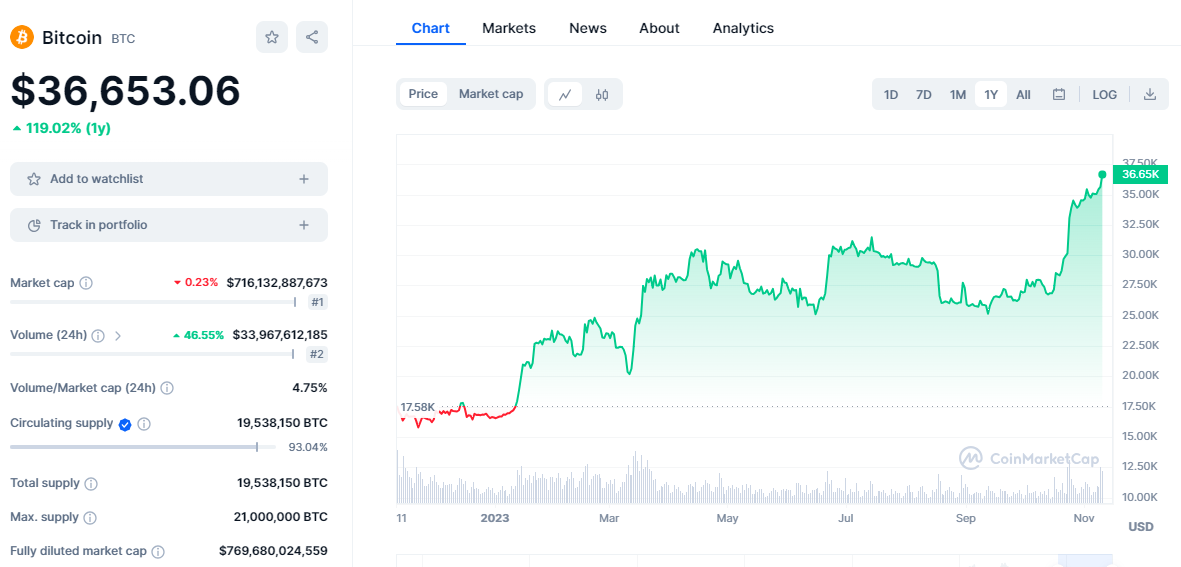Click the current price dot on chart
Viewport: 1181px width, 567px height.
[x=1103, y=175]
